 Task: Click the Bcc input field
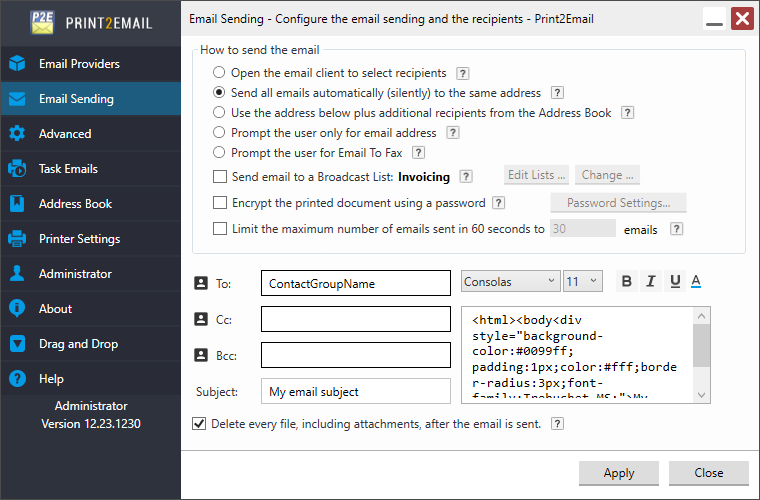[x=356, y=355]
